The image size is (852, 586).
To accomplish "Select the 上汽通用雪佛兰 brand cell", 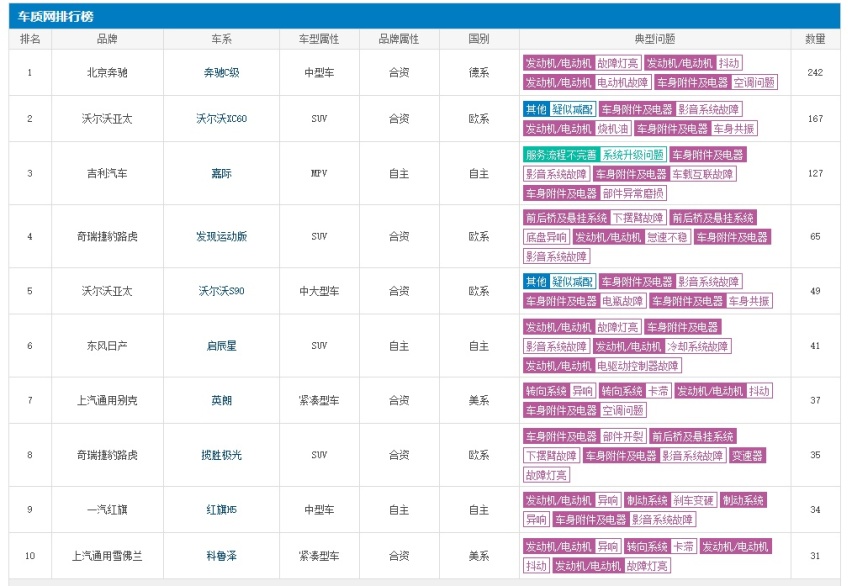I will click(x=107, y=556).
